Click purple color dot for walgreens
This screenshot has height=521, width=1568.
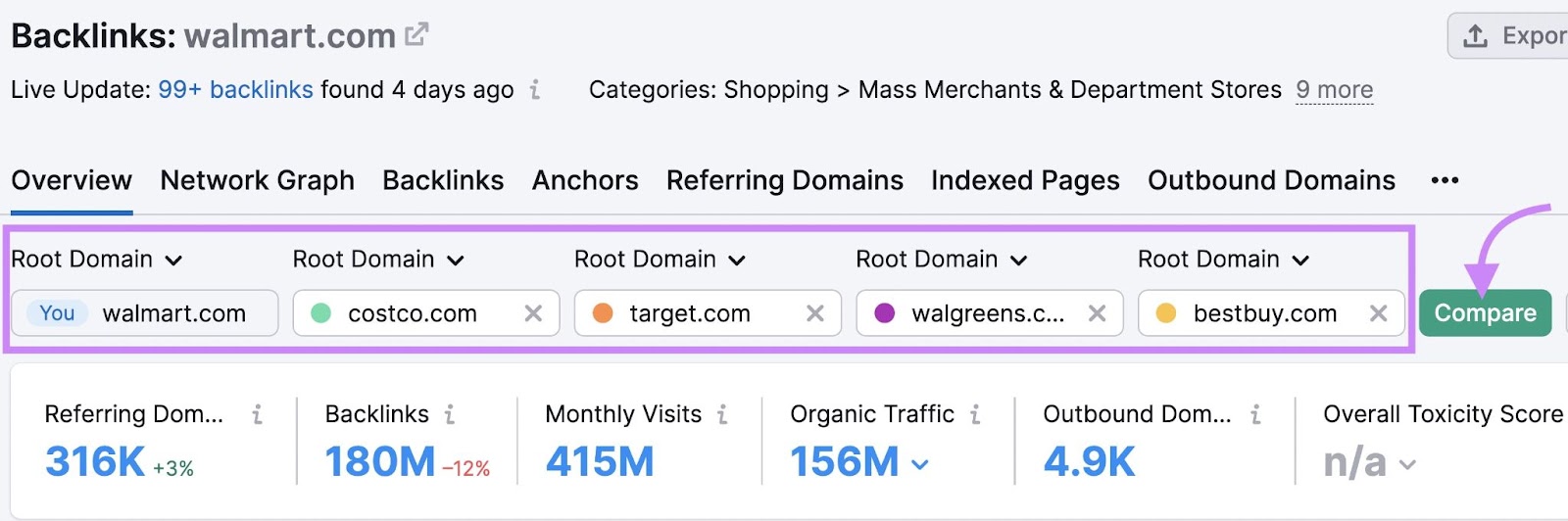(884, 313)
